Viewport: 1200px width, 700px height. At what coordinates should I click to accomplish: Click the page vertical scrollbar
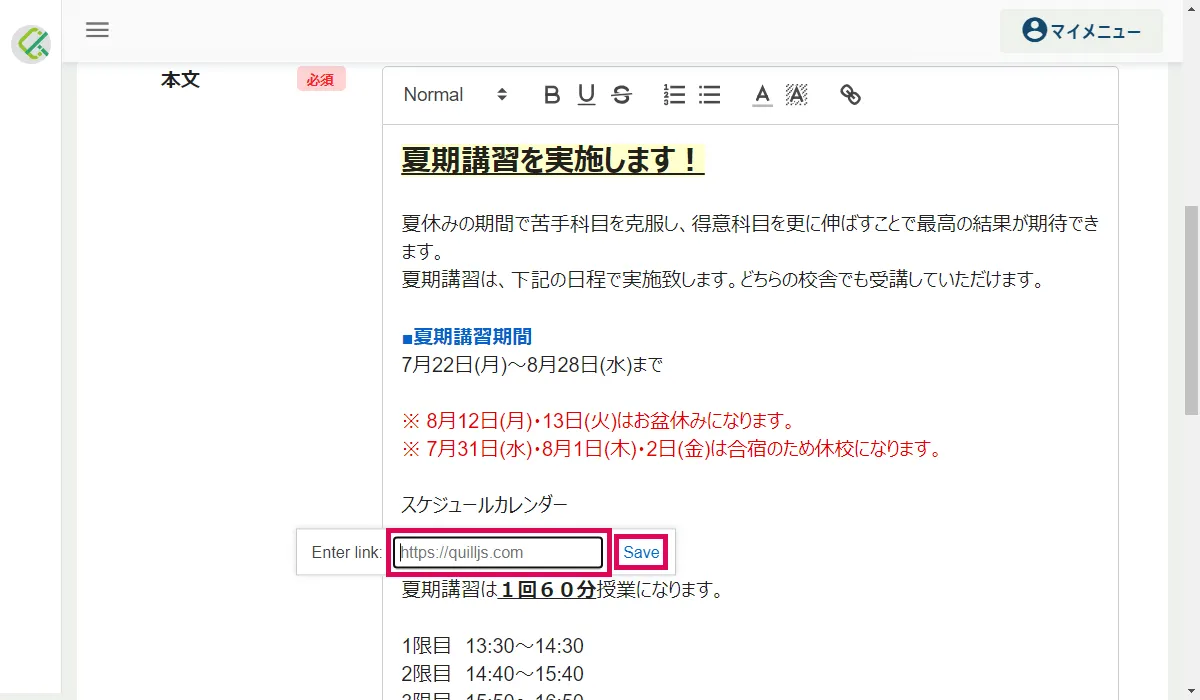(1191, 310)
